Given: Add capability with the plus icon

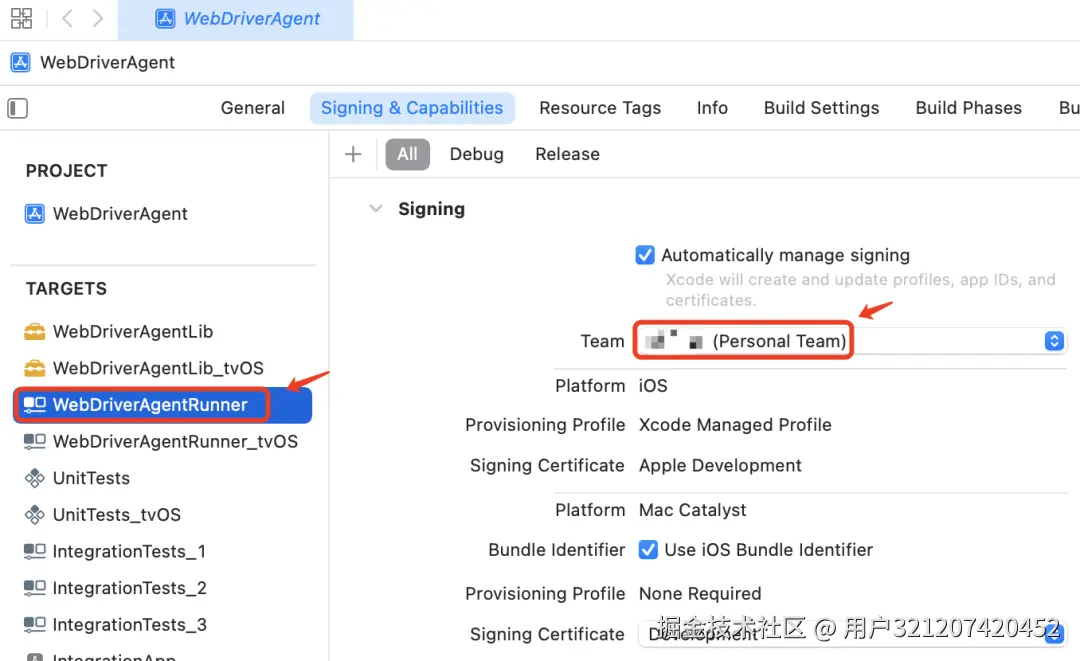Looking at the screenshot, I should [x=353, y=154].
